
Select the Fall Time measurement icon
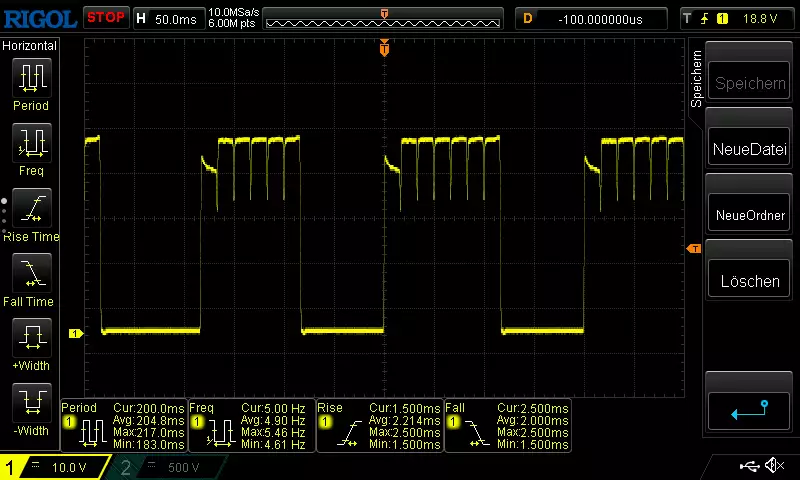[30, 273]
